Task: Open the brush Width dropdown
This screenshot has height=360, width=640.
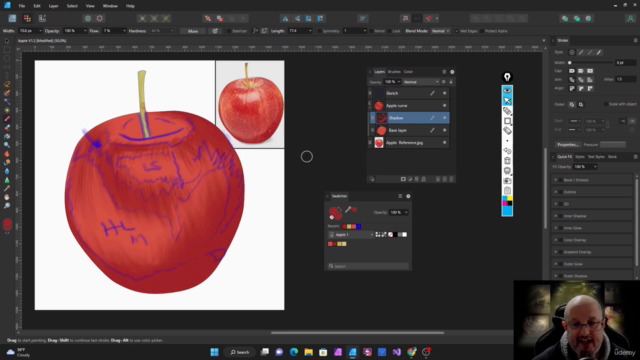Action: tap(40, 31)
